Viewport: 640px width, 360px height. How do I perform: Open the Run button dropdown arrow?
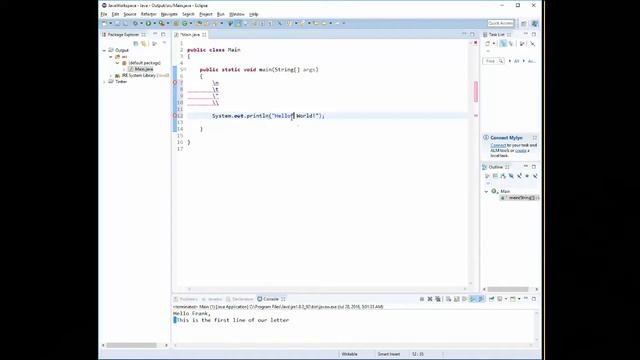point(155,24)
